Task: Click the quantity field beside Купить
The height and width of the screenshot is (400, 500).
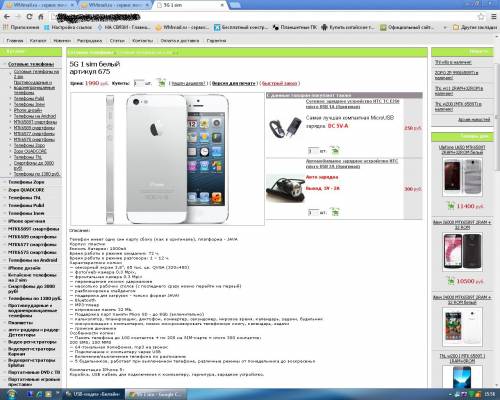Action: 138,83
